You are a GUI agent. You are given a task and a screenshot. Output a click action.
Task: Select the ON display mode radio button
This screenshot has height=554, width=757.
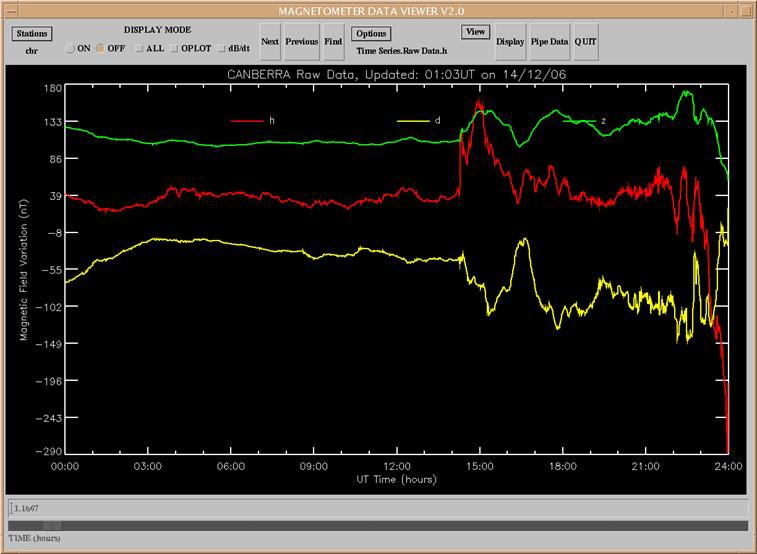(70, 48)
